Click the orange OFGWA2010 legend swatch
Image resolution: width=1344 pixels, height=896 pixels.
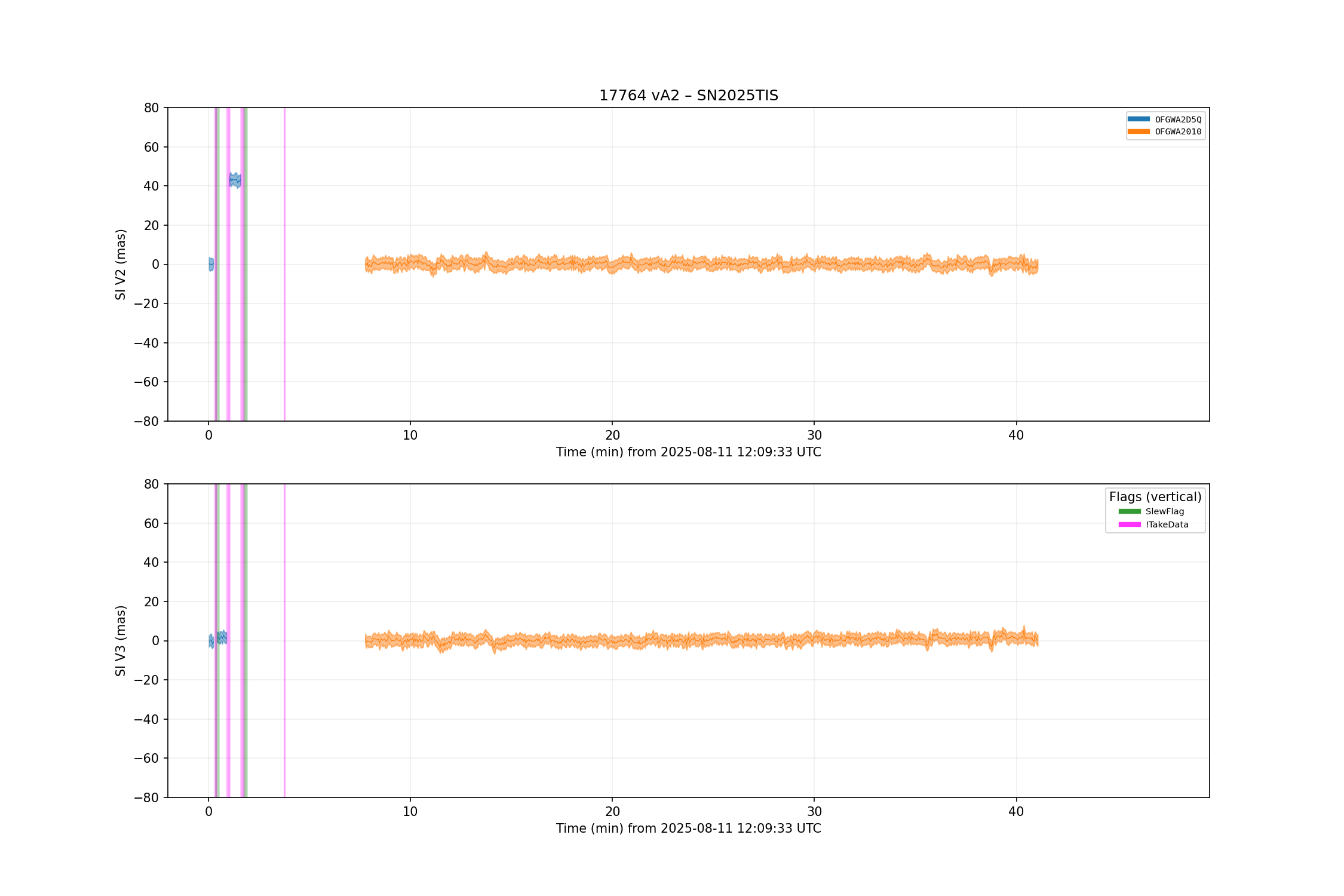pyautogui.click(x=1139, y=131)
